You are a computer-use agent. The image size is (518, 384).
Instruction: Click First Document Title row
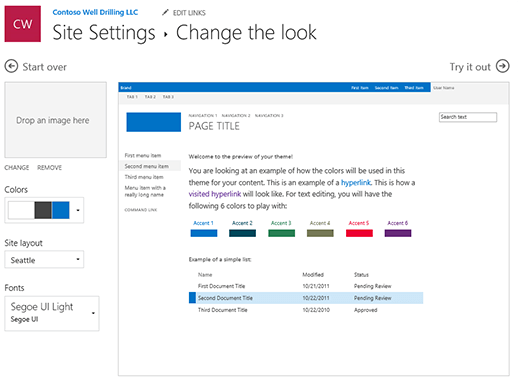click(306, 286)
